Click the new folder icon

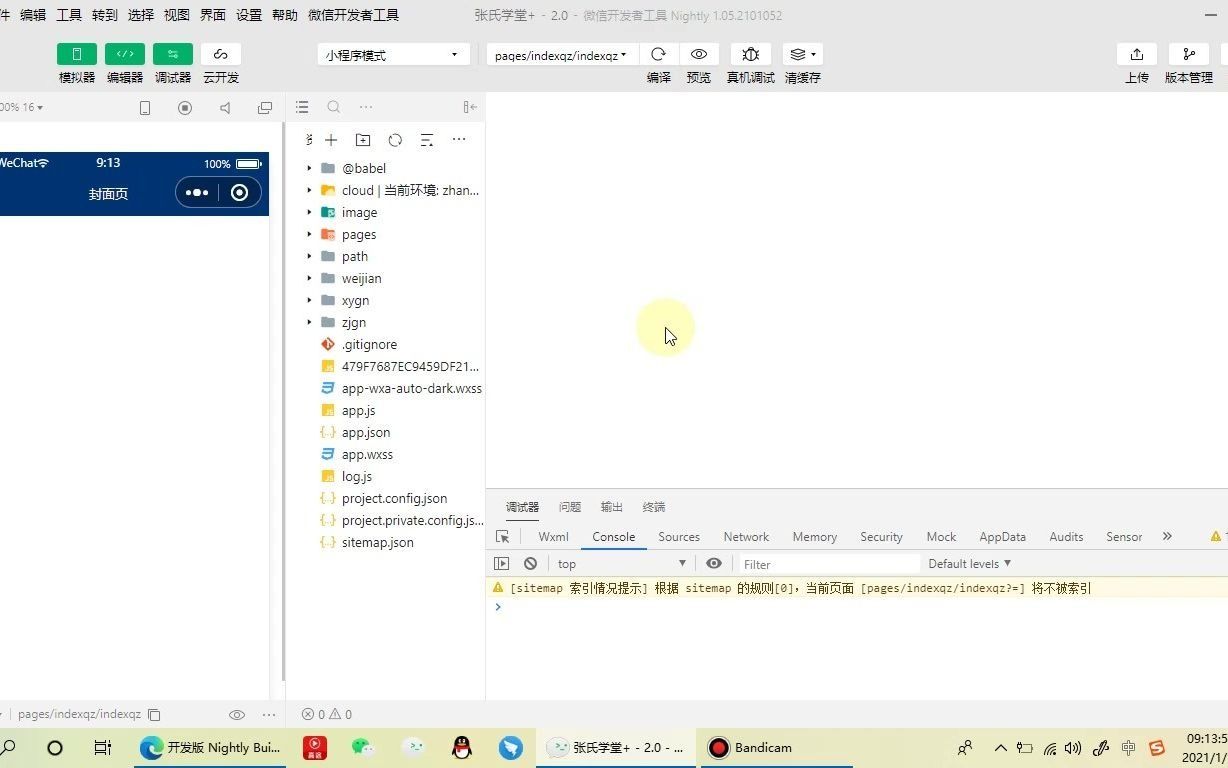tap(363, 140)
